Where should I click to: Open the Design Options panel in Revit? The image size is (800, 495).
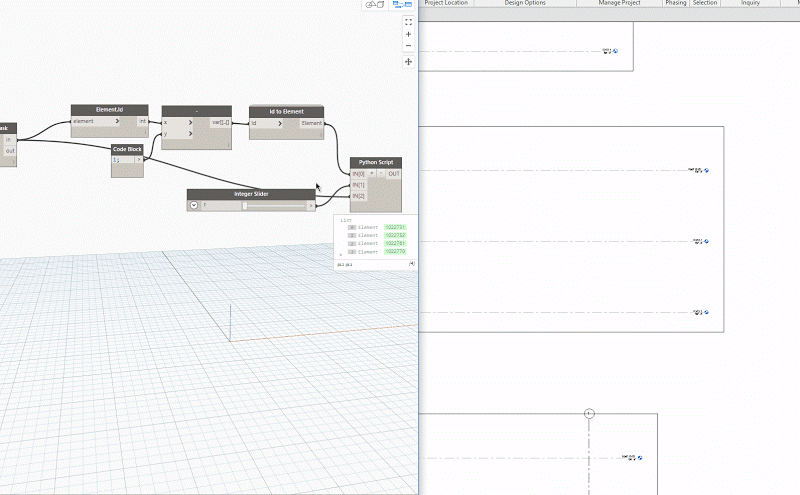coord(525,3)
